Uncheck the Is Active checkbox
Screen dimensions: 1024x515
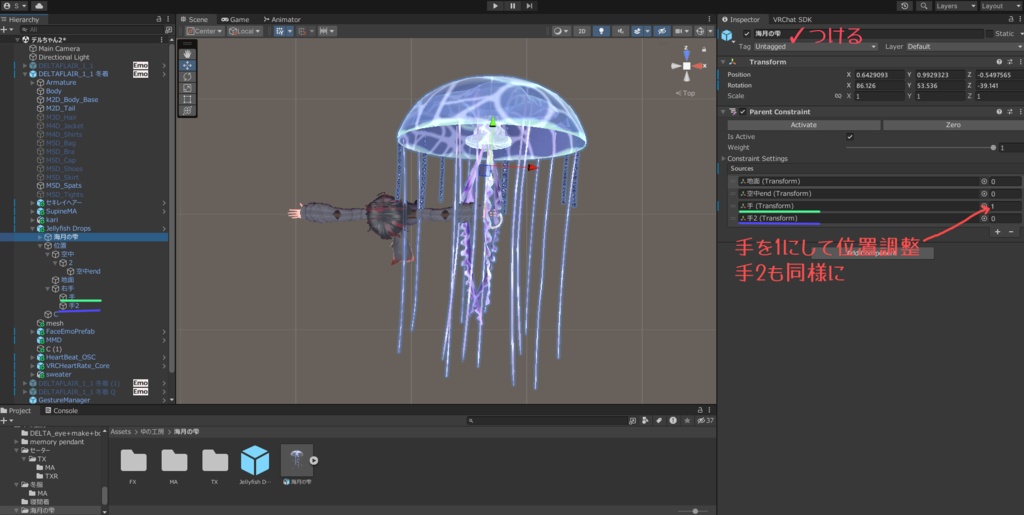(850, 136)
